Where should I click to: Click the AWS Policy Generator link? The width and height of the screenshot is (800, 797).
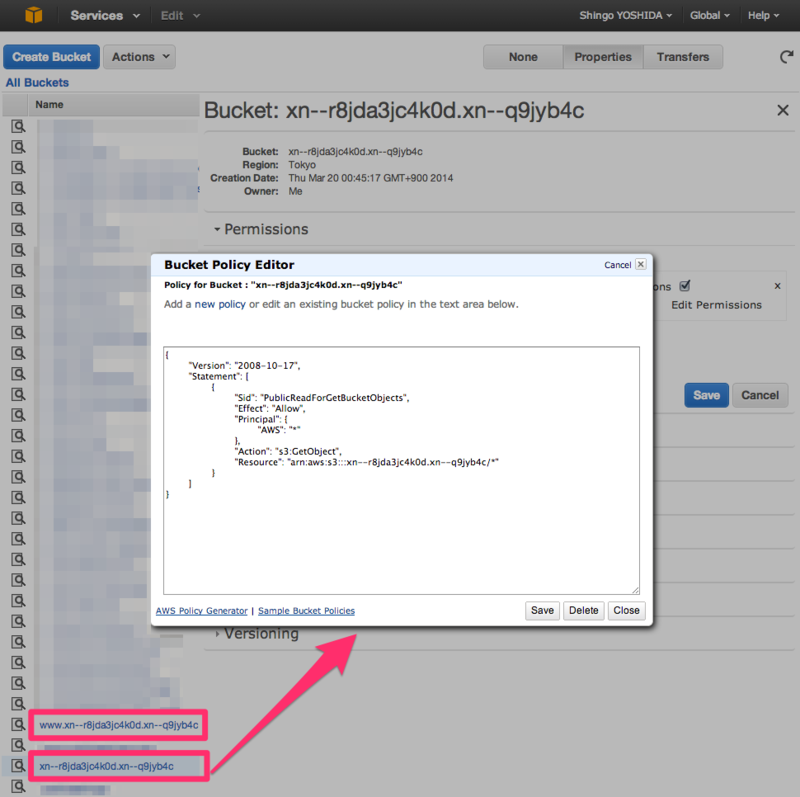(202, 611)
